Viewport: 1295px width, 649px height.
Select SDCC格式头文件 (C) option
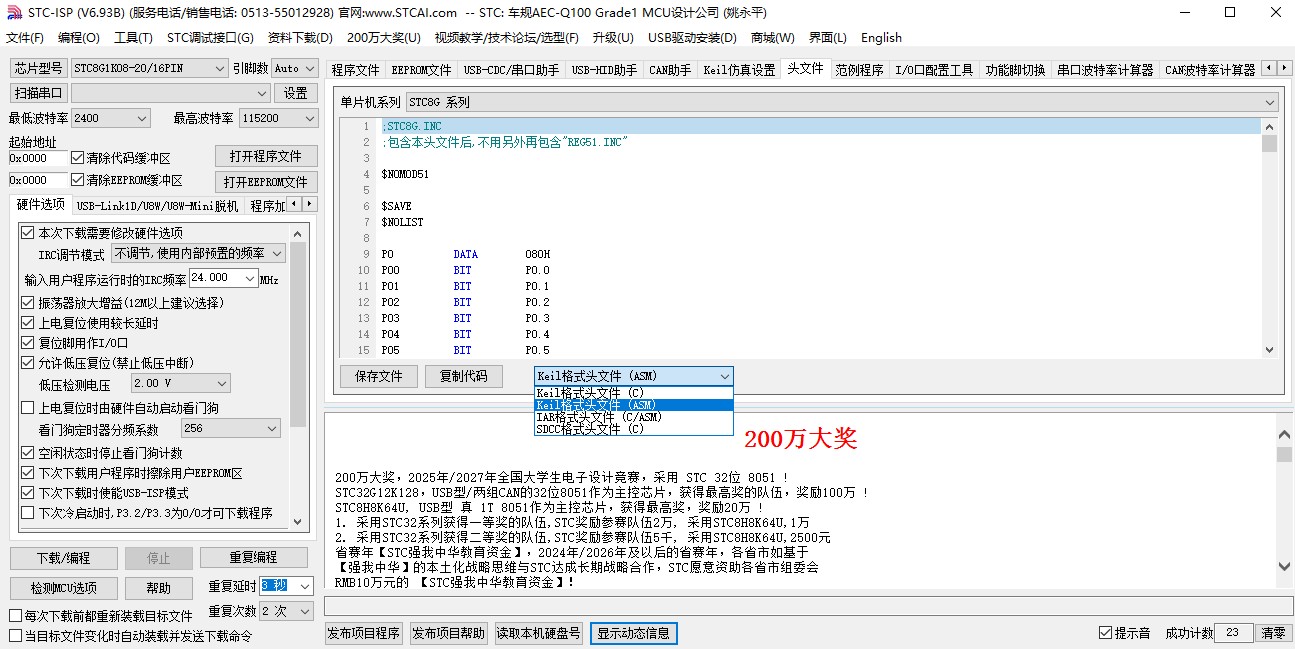click(634, 429)
